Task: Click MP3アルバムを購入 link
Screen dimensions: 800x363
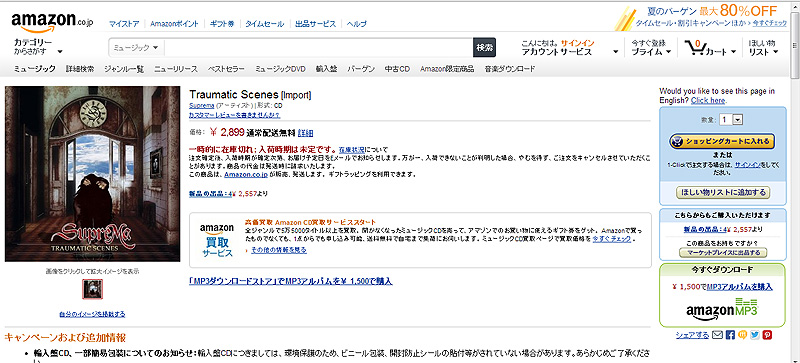Action: [739, 286]
